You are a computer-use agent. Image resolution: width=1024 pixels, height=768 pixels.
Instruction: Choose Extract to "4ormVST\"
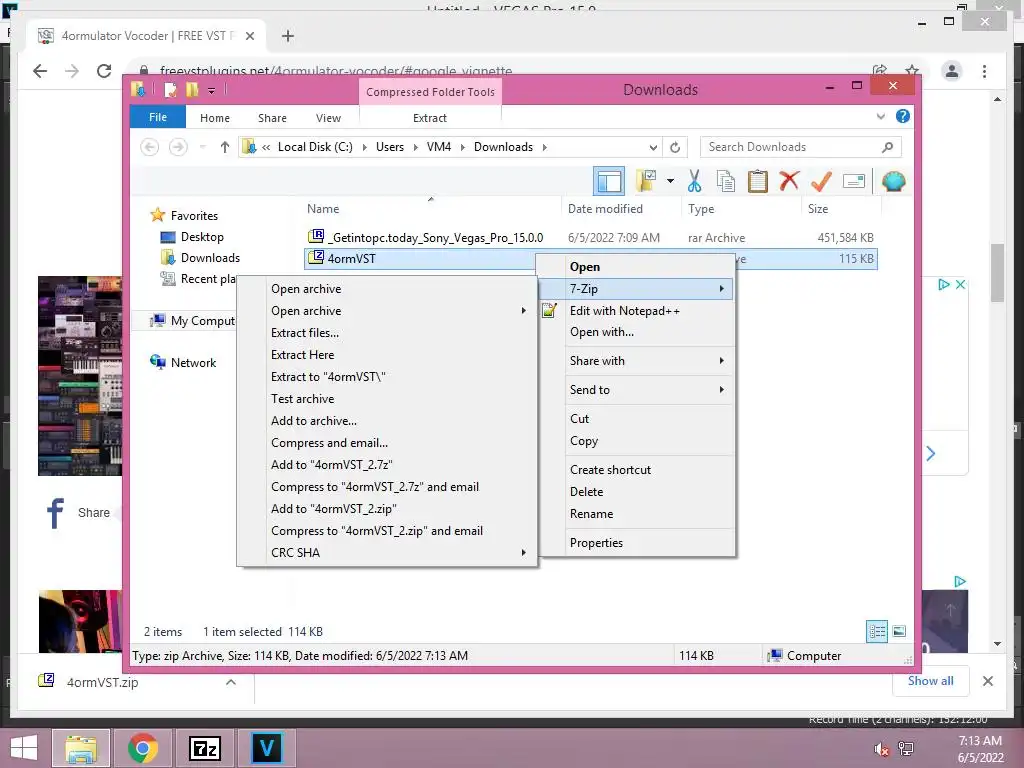[x=387, y=377]
